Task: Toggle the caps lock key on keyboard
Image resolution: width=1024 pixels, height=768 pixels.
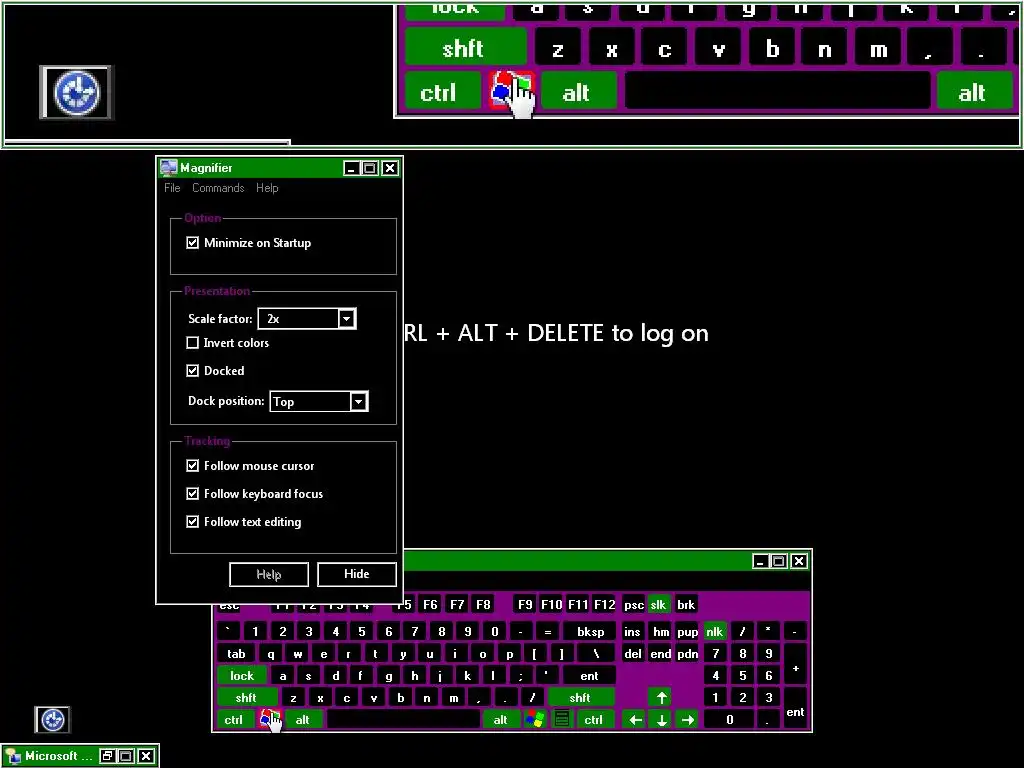Action: point(242,675)
